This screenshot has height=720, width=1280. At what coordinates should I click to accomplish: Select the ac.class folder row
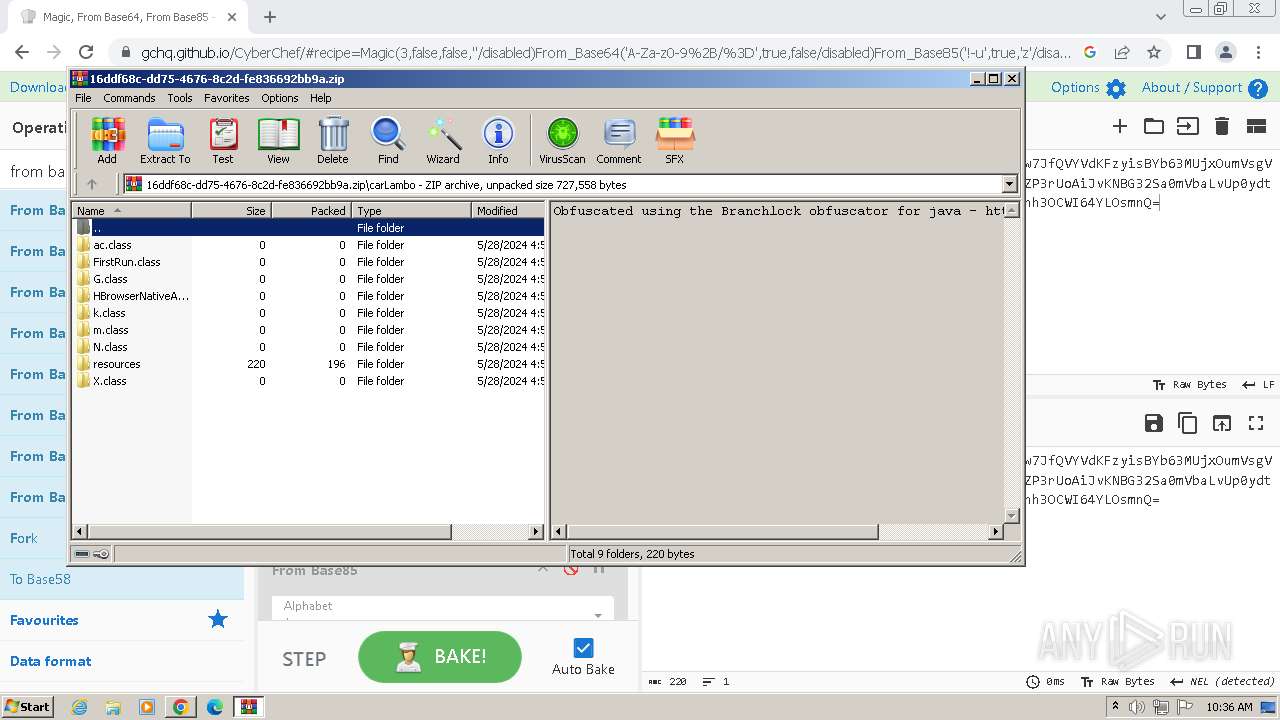coord(309,245)
